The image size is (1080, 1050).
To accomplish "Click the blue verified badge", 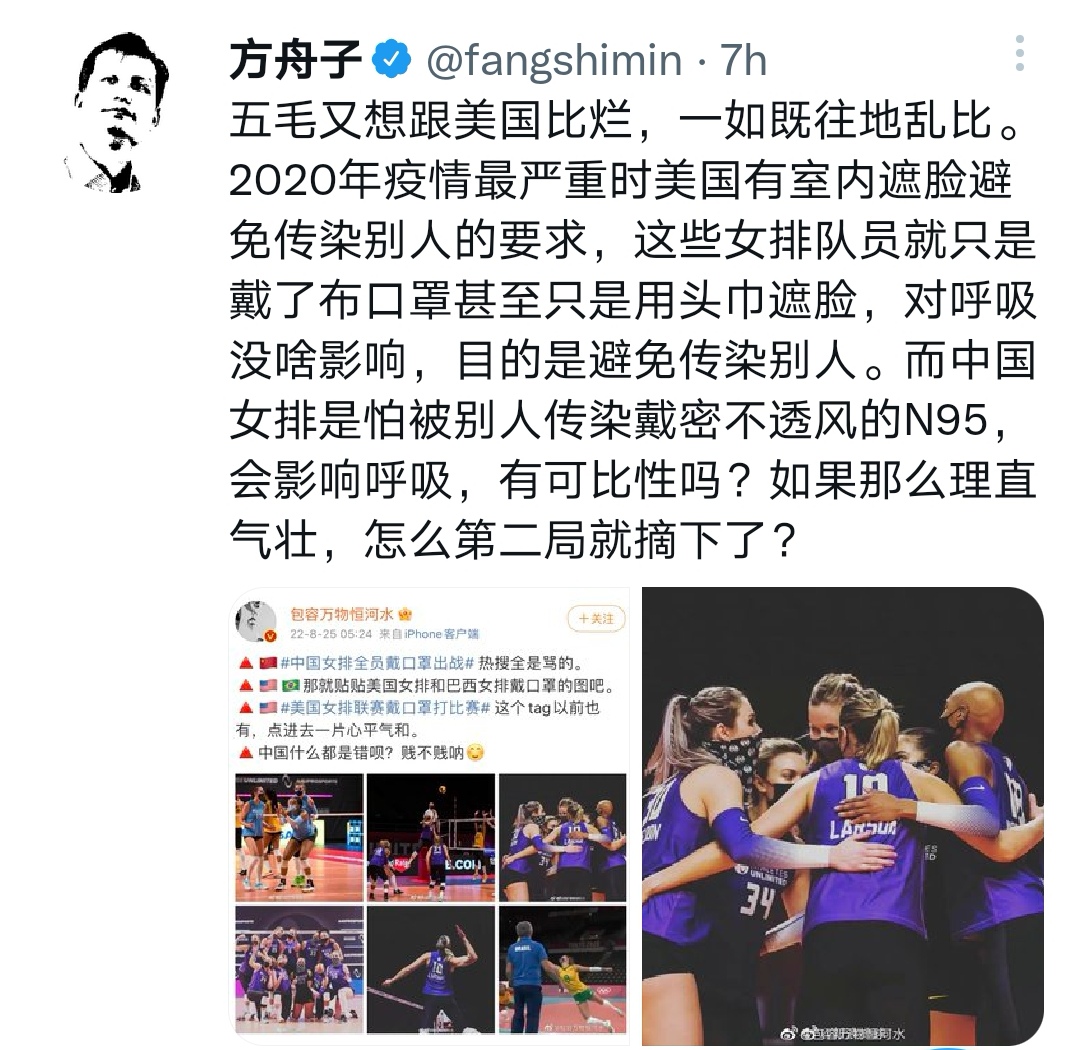I will tap(391, 59).
